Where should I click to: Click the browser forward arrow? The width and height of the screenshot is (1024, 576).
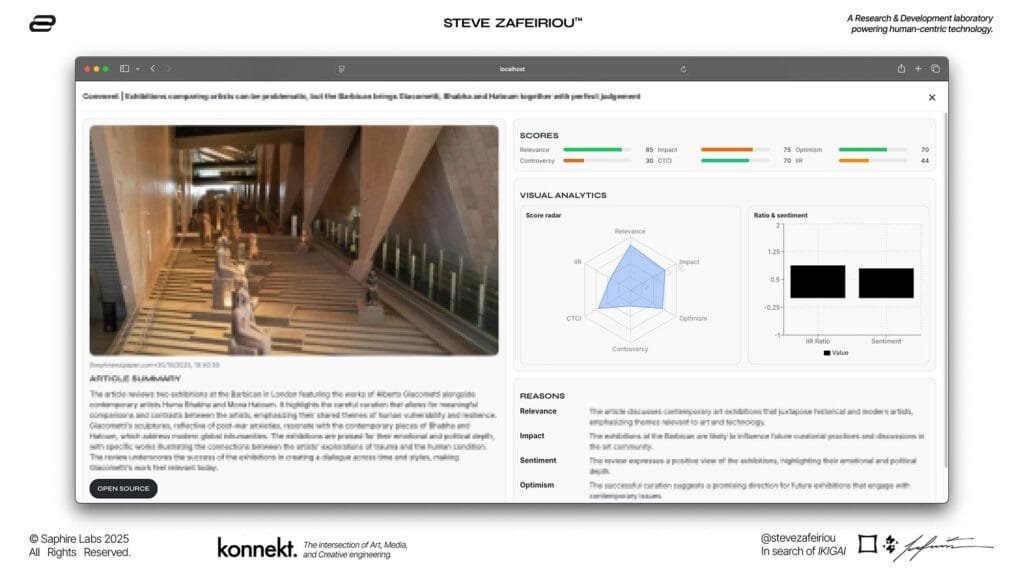168,69
